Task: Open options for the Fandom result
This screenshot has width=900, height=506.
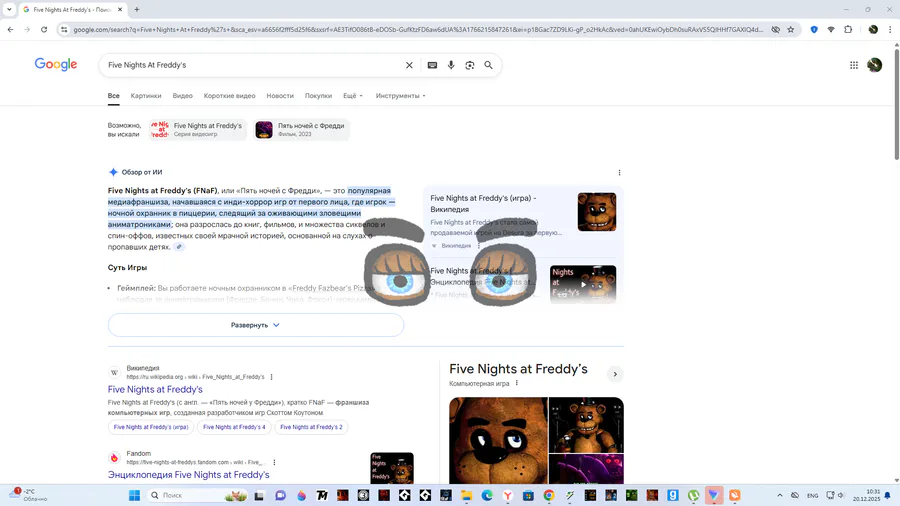Action: 274,462
